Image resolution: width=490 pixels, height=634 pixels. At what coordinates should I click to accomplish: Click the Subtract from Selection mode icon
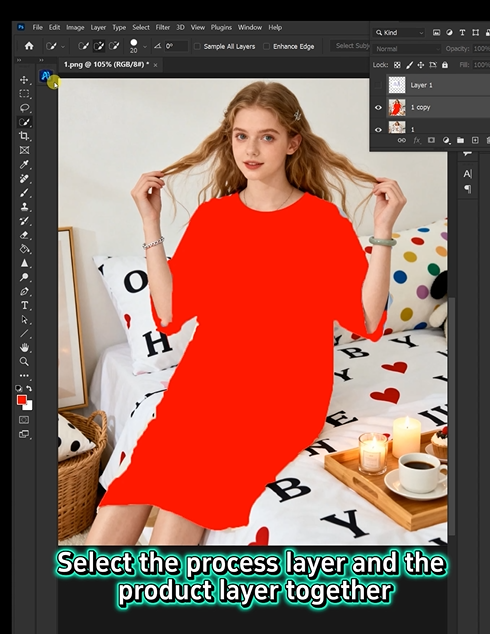pyautogui.click(x=114, y=46)
